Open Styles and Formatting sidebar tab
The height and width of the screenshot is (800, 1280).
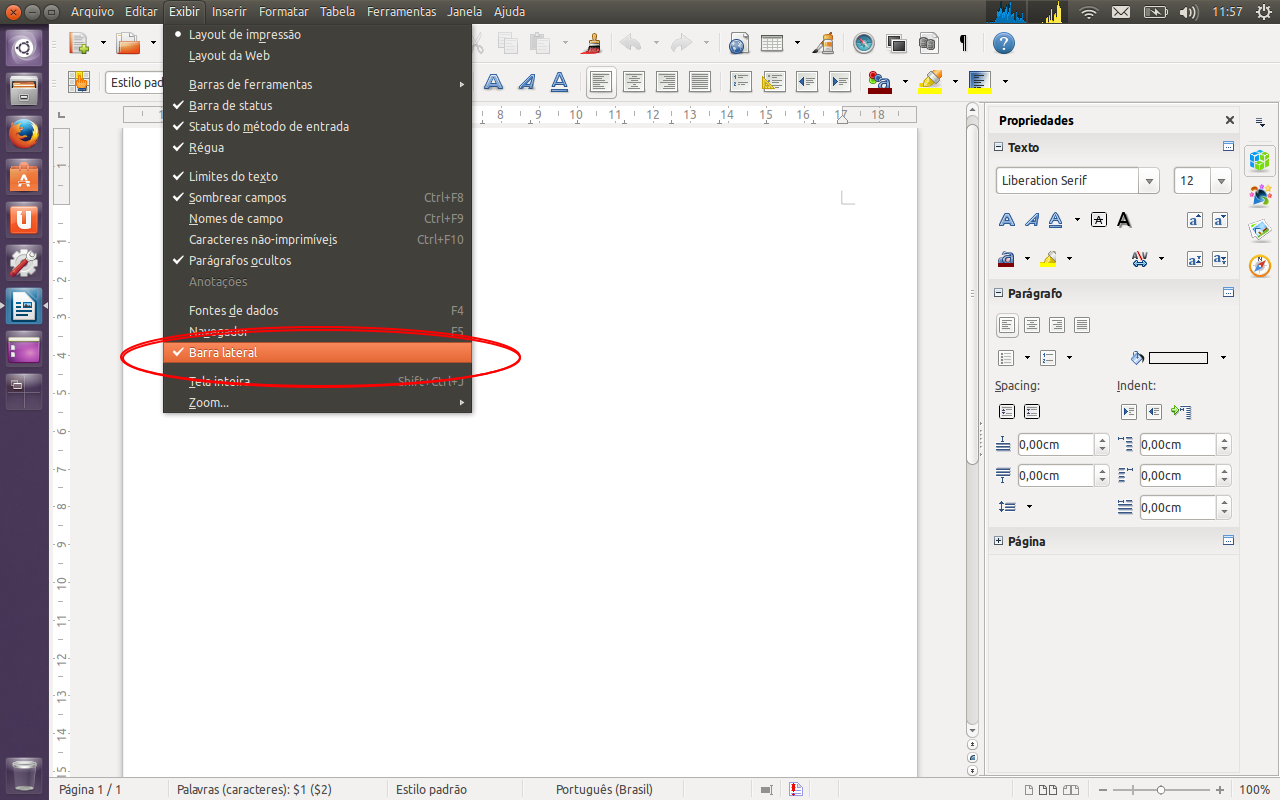(1260, 195)
